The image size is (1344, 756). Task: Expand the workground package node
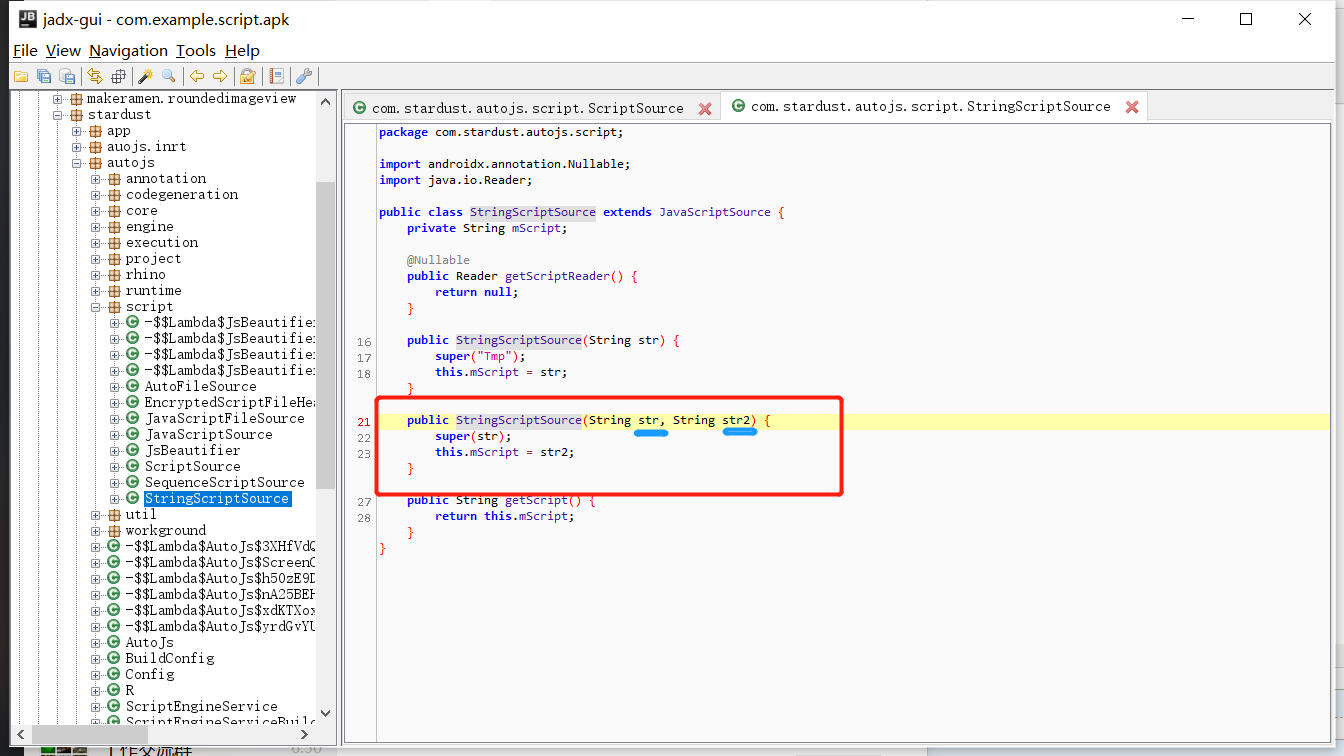point(96,531)
